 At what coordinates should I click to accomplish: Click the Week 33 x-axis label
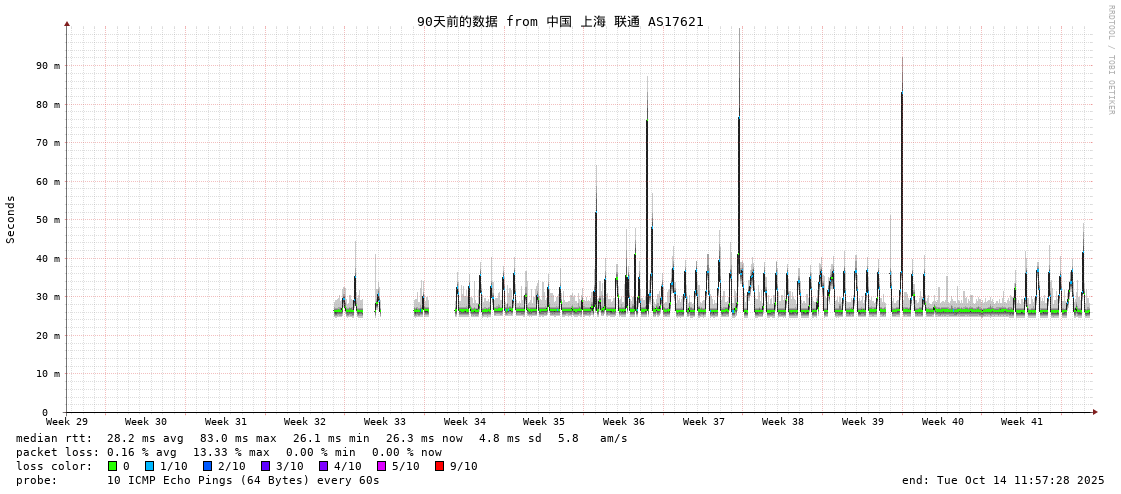(x=385, y=422)
